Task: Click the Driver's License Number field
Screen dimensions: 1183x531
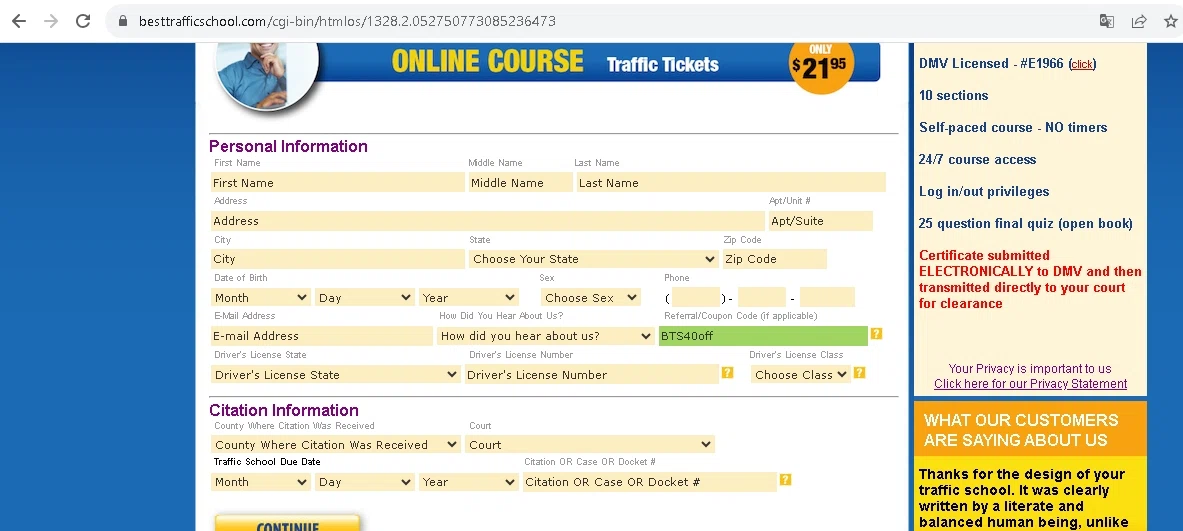Action: (x=592, y=375)
